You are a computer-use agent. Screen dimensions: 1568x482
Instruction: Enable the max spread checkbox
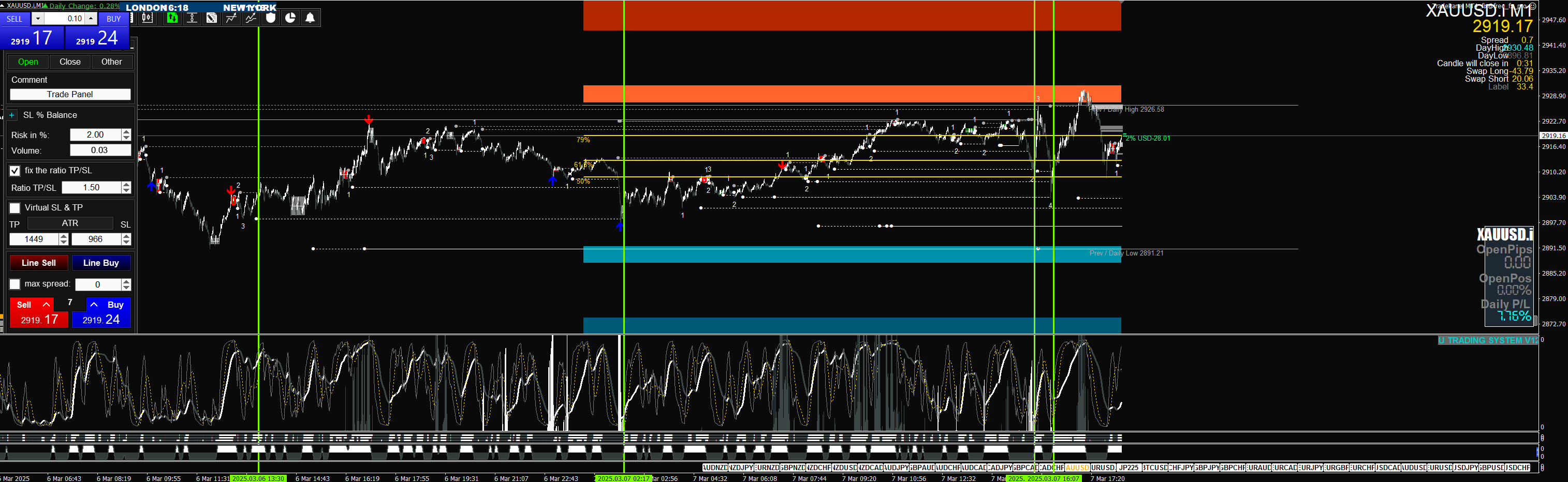click(x=14, y=284)
